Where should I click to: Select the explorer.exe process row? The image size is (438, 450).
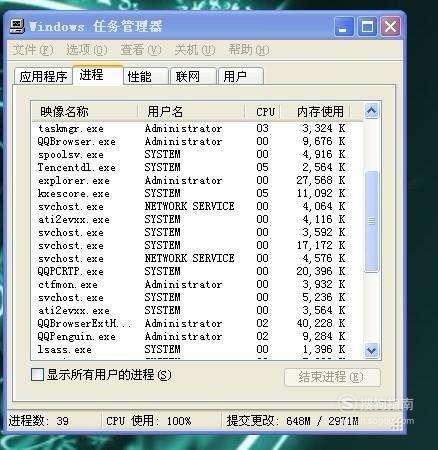pos(197,180)
